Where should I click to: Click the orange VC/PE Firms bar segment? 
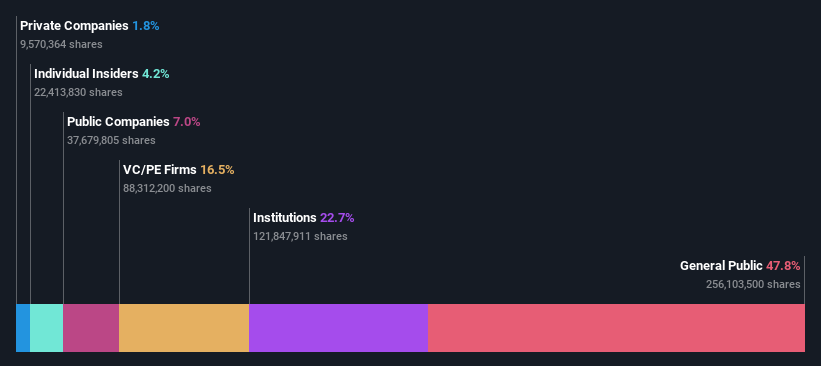click(x=184, y=328)
